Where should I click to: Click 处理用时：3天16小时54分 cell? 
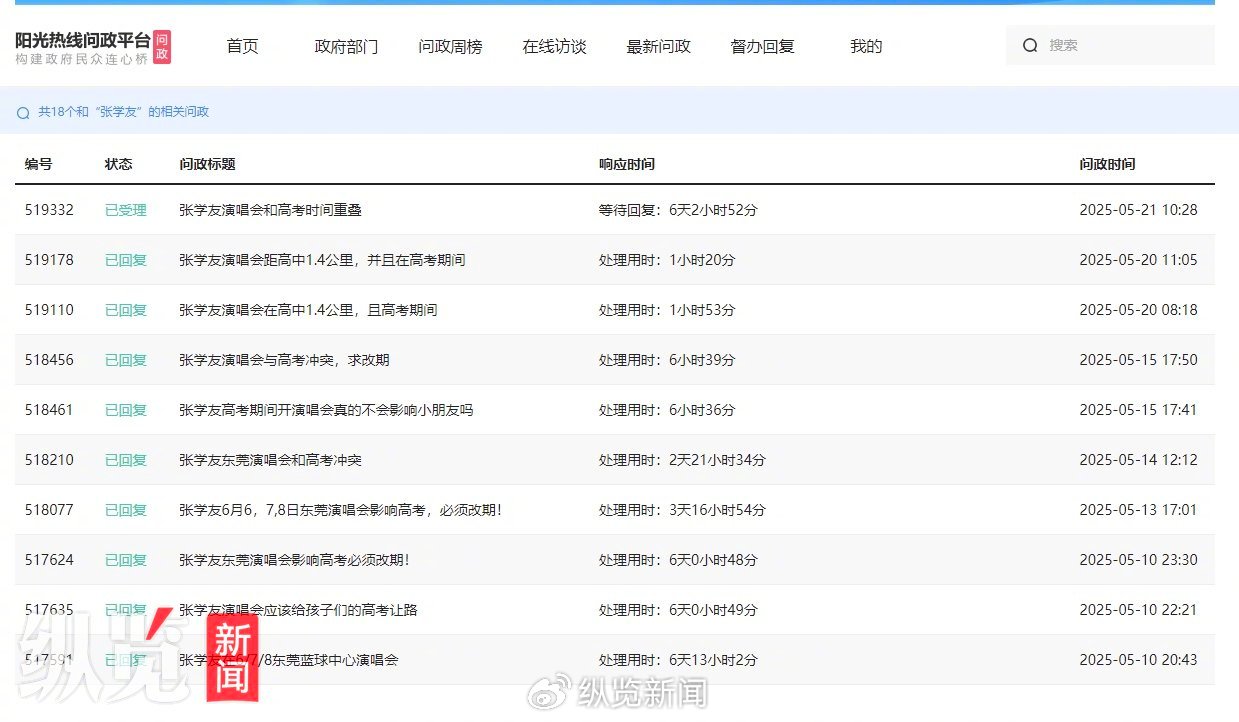pos(682,510)
